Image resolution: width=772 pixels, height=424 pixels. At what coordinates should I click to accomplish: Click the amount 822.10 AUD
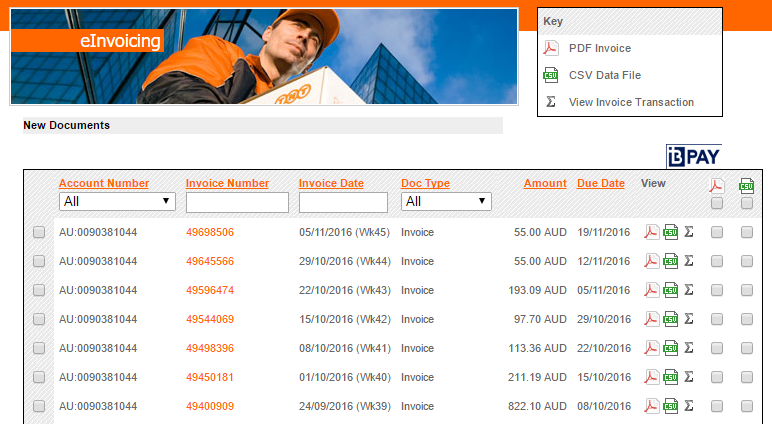click(x=537, y=407)
